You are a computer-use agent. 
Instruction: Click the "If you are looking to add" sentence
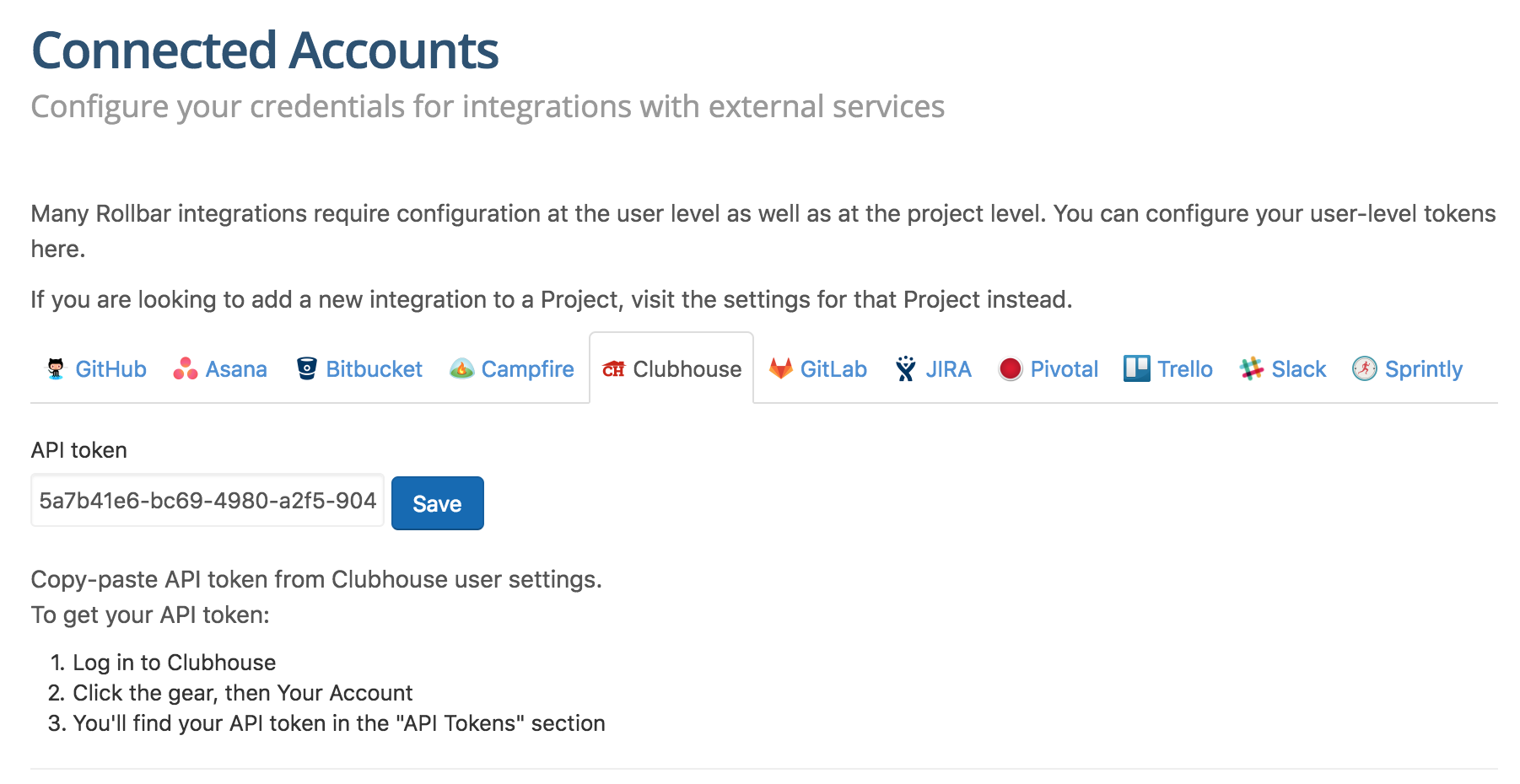pyautogui.click(x=552, y=300)
